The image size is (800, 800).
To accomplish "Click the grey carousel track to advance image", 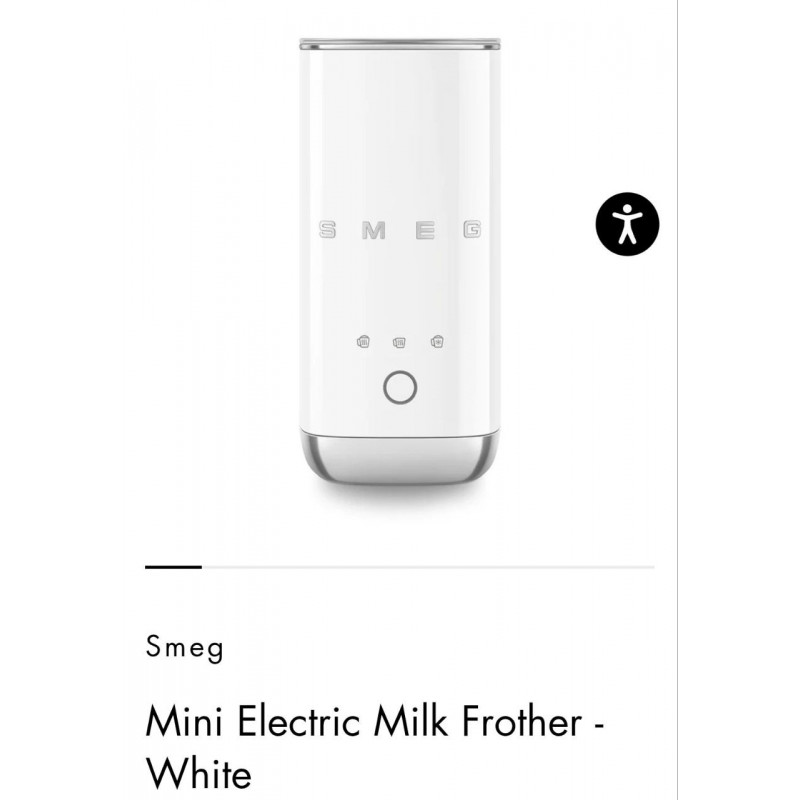I will [430, 567].
